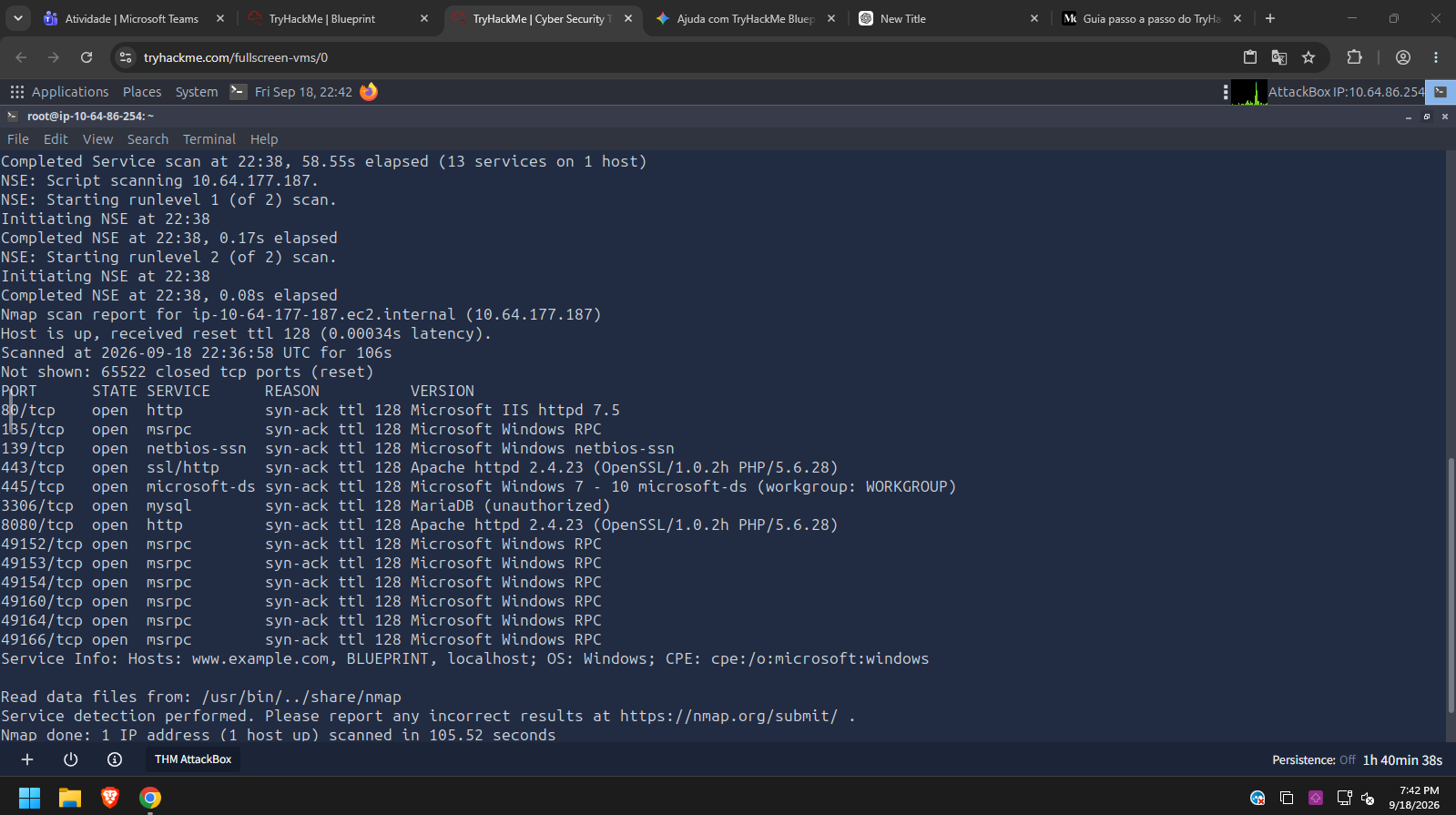
Task: Open the Google Translate page icon
Action: click(x=1279, y=57)
